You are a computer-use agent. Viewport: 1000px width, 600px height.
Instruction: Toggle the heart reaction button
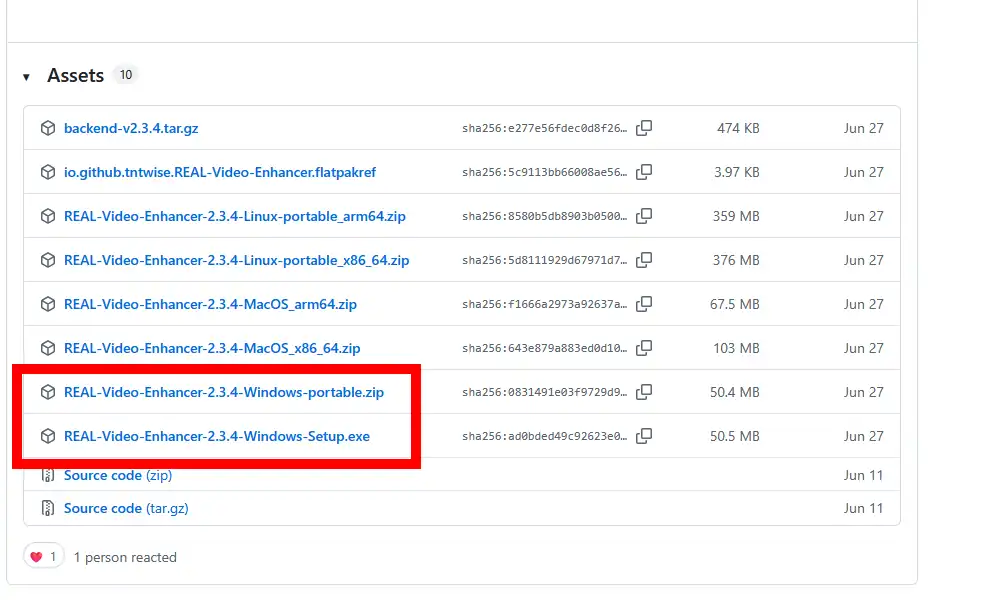[x=43, y=557]
